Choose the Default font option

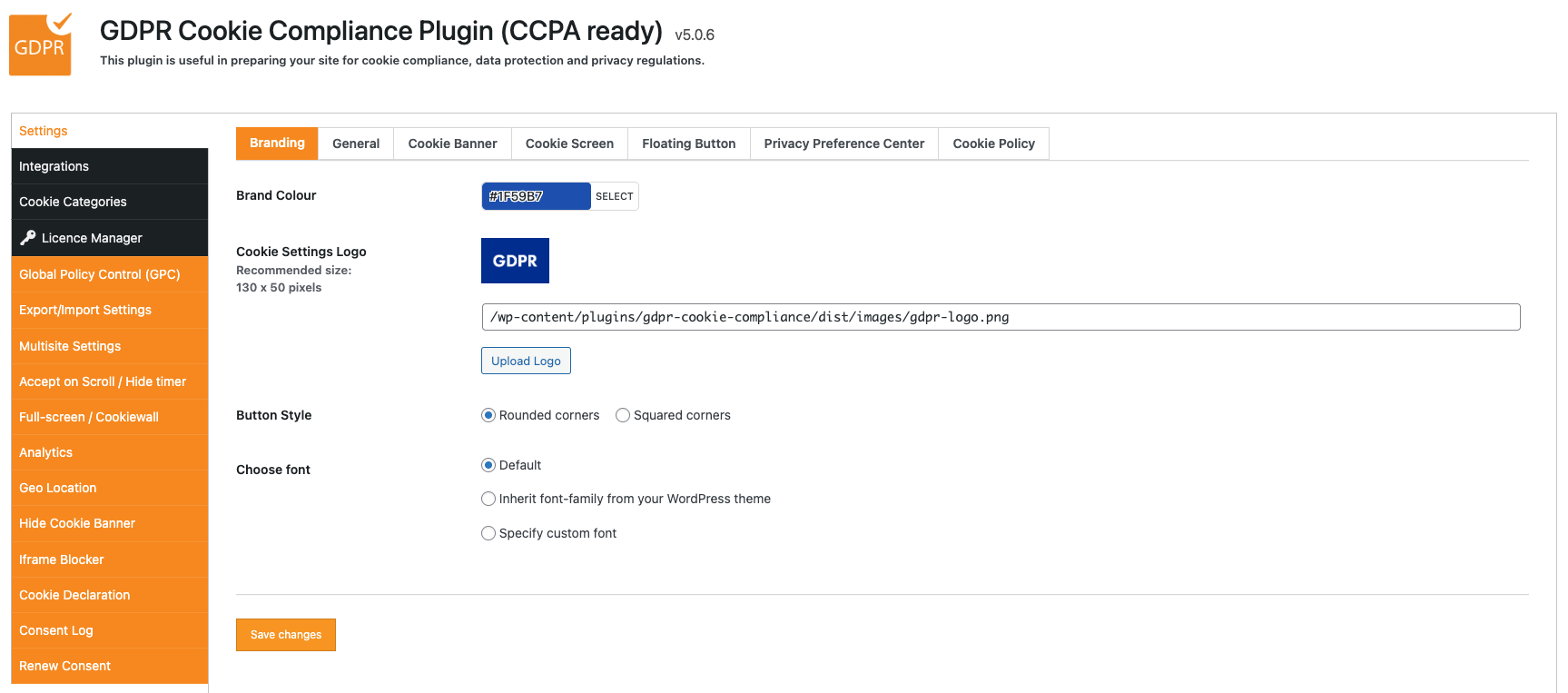(488, 465)
